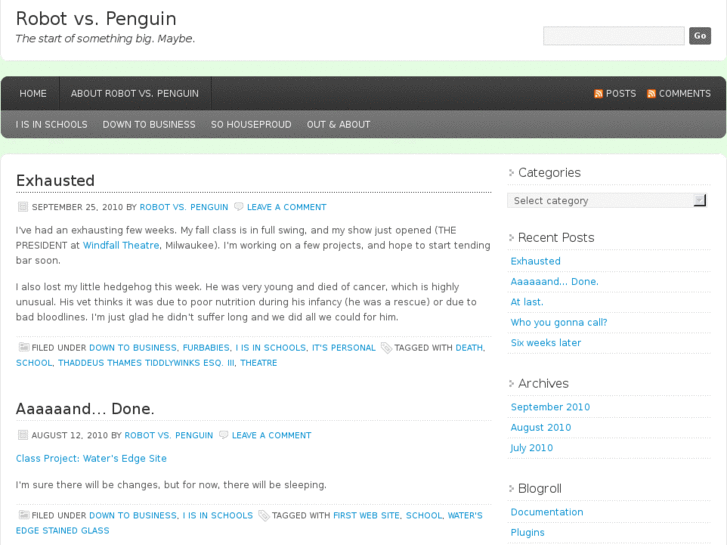This screenshot has width=727, height=545.
Task: Click the calendar icon beside September 25, 2010
Action: [x=23, y=207]
